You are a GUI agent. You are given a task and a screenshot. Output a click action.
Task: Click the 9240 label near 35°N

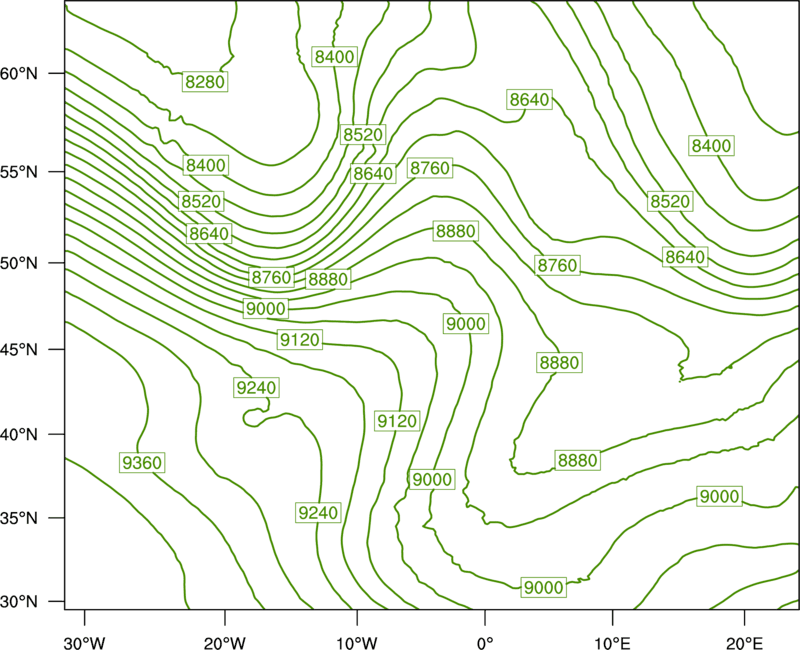coord(318,512)
